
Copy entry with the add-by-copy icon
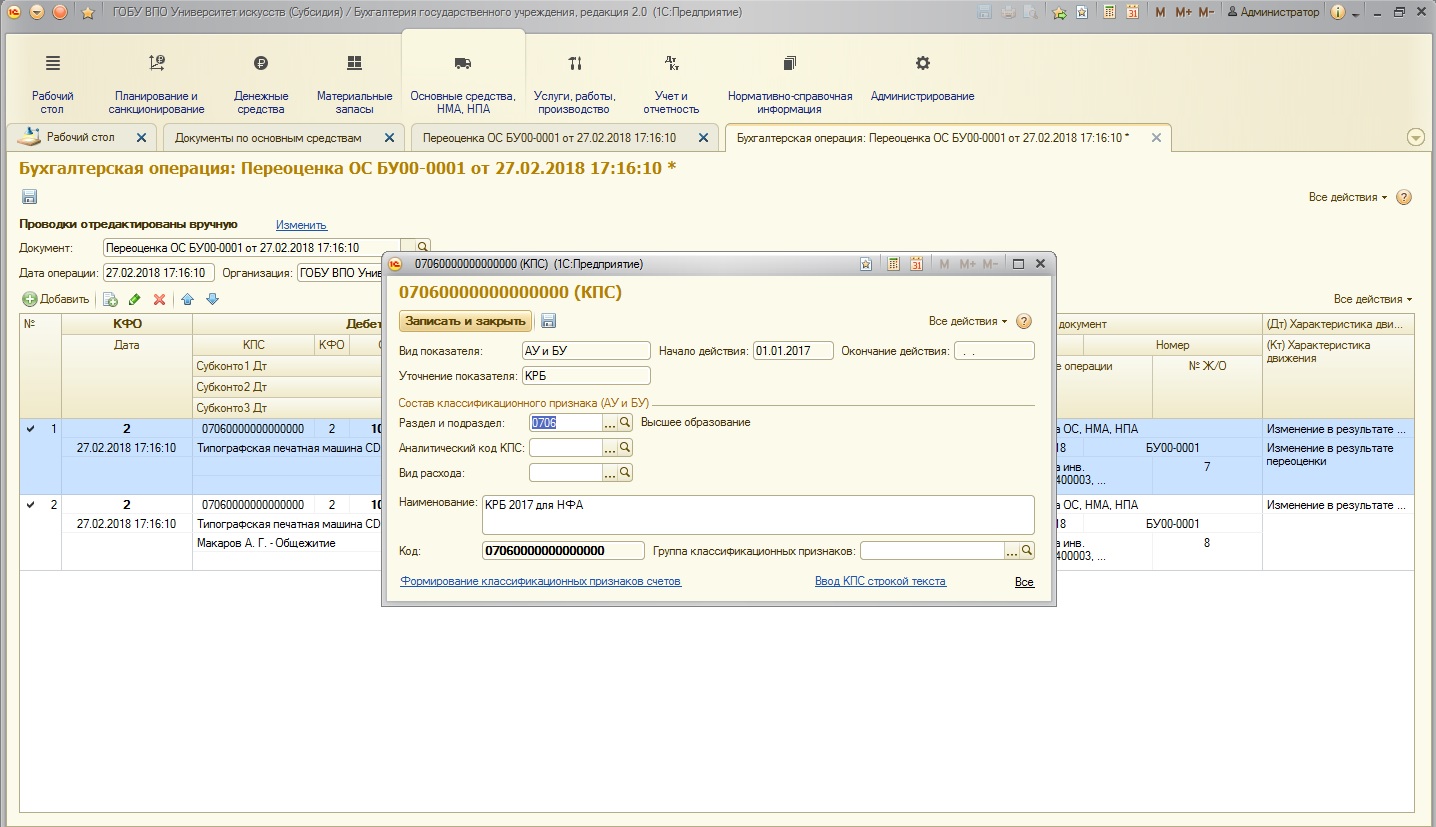tap(110, 299)
